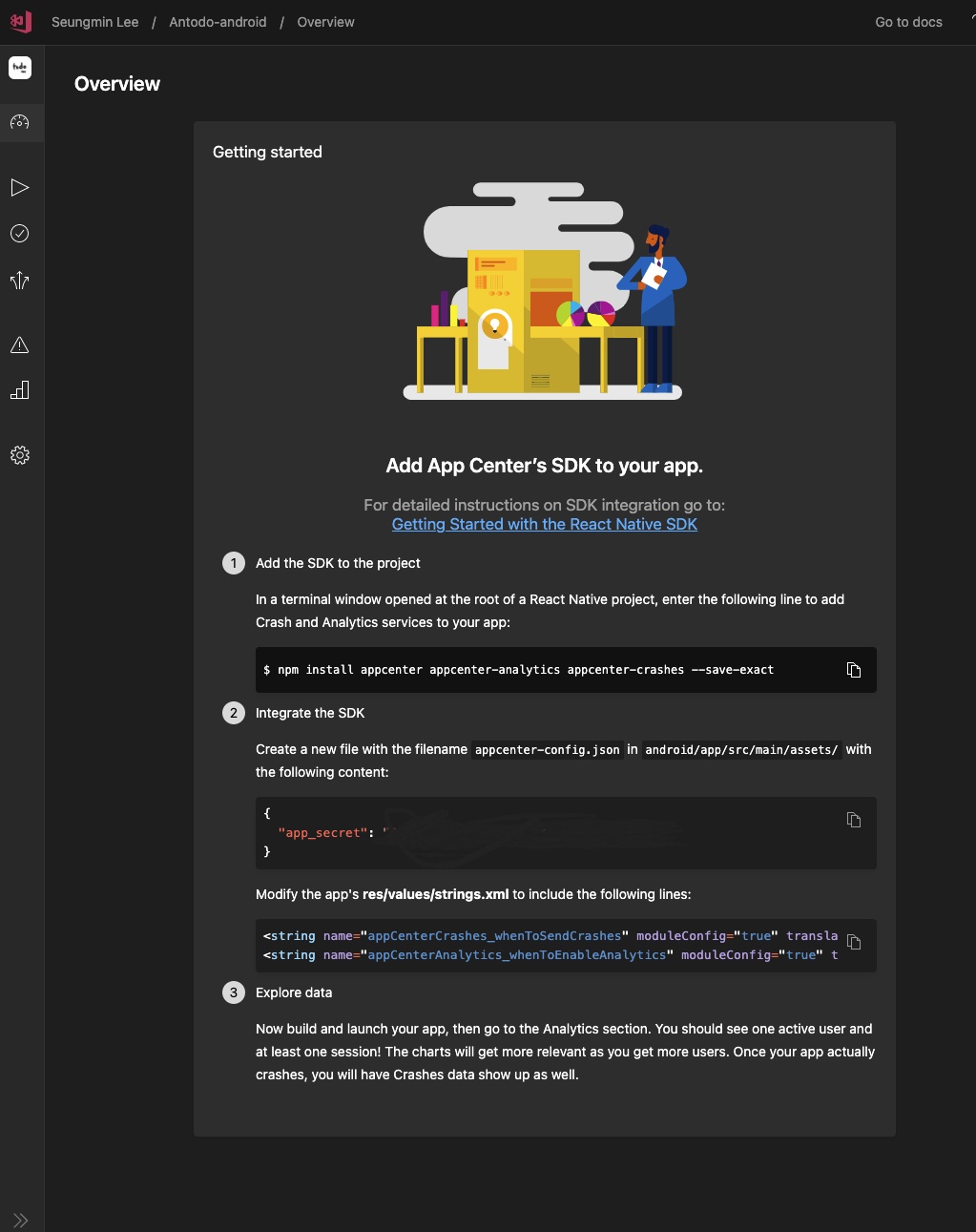The image size is (976, 1232).
Task: Click the Overview page title
Action: pyautogui.click(x=117, y=84)
